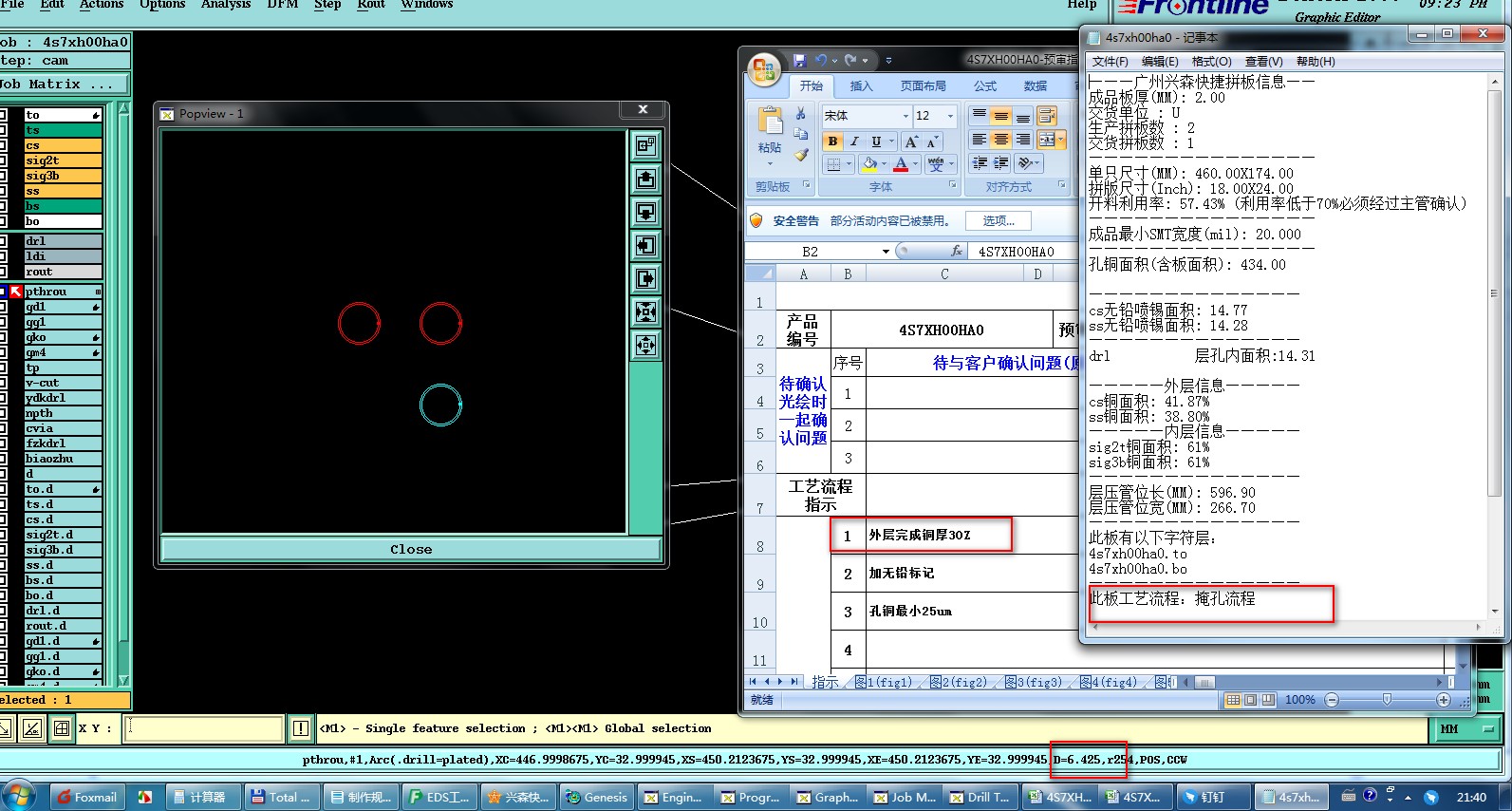
Task: Toggle visibility checkbox for the ts layer
Action: click(x=4, y=130)
